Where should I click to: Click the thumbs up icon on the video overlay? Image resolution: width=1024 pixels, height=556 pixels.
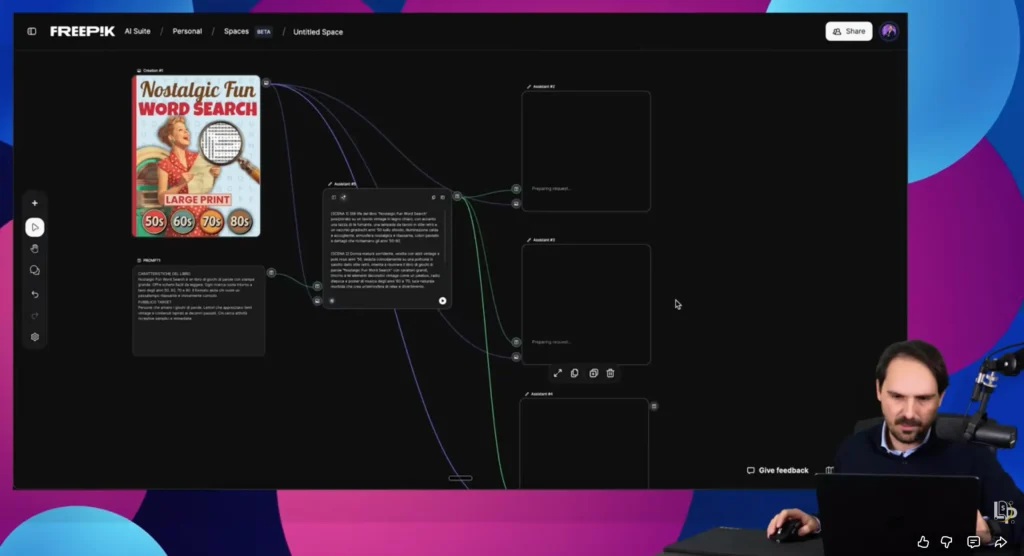click(923, 542)
